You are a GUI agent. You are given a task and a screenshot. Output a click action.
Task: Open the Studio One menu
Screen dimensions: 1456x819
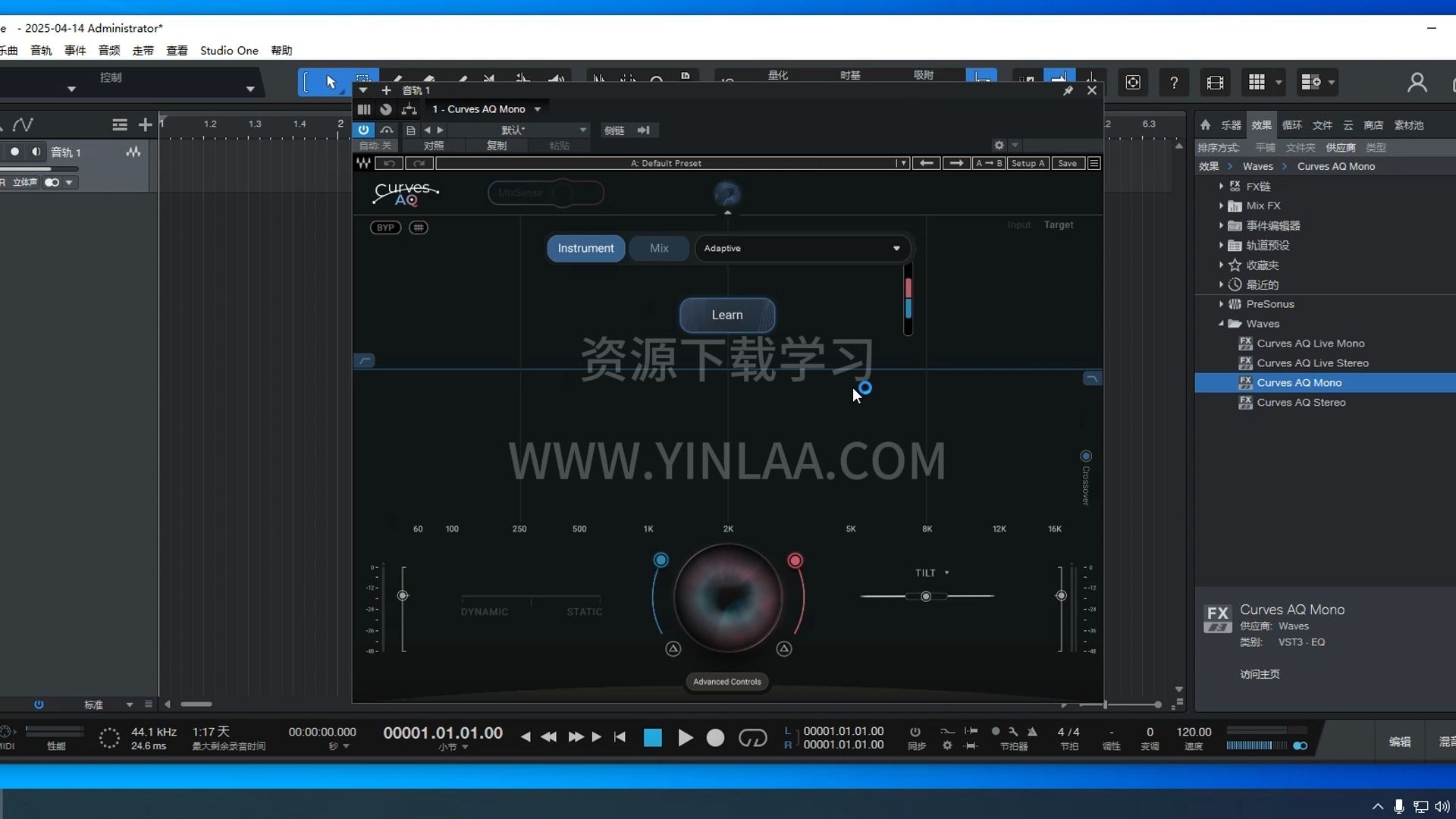[229, 50]
